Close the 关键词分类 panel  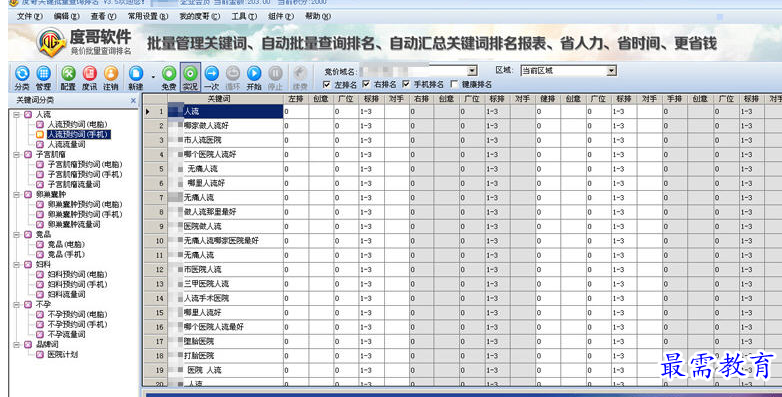tap(133, 101)
